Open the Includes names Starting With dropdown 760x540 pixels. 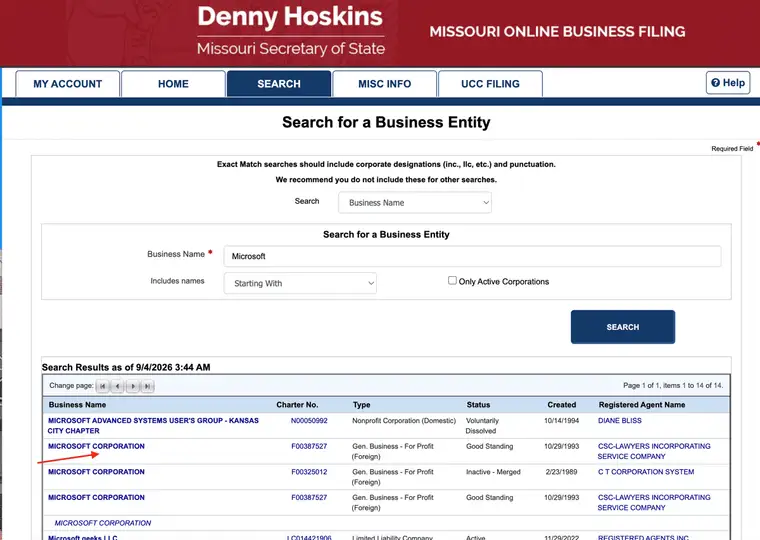pyautogui.click(x=300, y=283)
